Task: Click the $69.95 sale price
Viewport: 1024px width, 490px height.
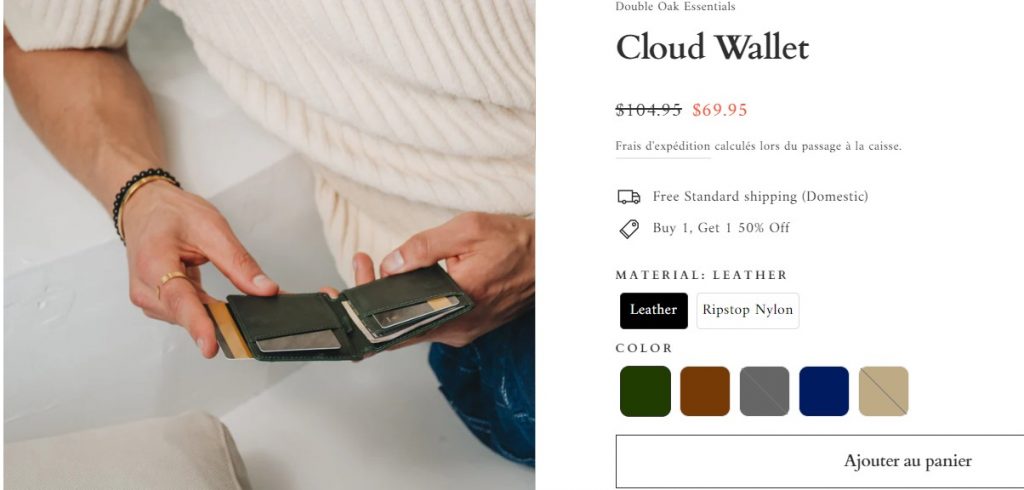Action: tap(720, 110)
